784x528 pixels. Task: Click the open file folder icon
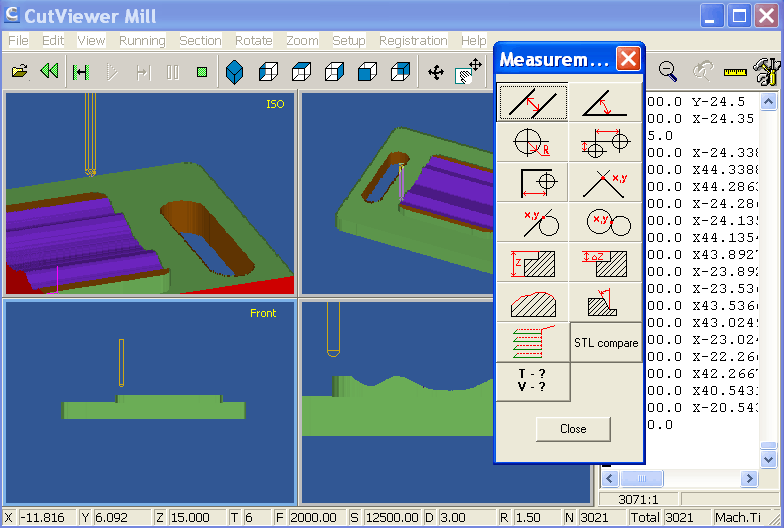tap(19, 71)
